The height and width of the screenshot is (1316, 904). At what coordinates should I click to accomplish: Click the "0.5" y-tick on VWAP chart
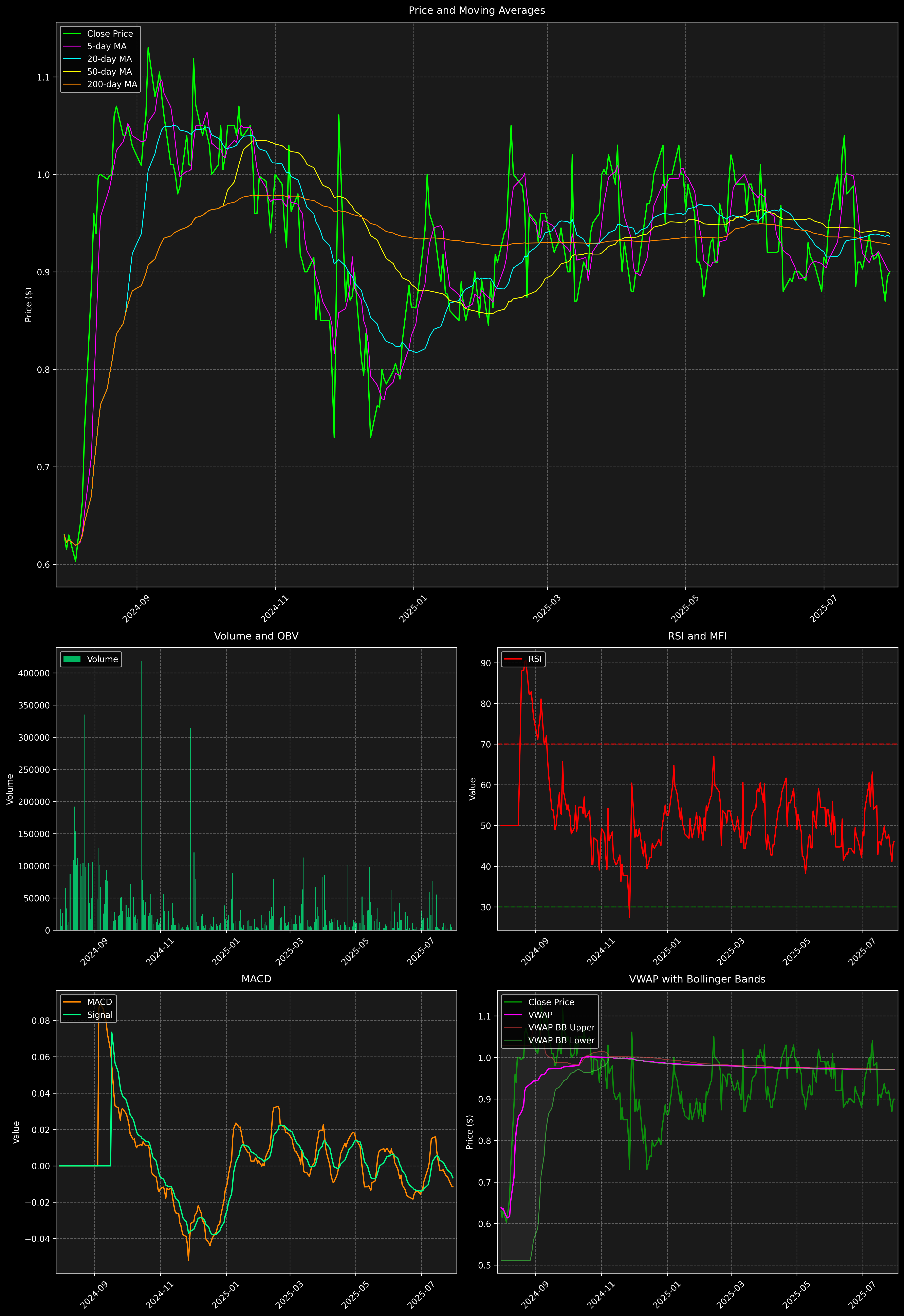485,1266
